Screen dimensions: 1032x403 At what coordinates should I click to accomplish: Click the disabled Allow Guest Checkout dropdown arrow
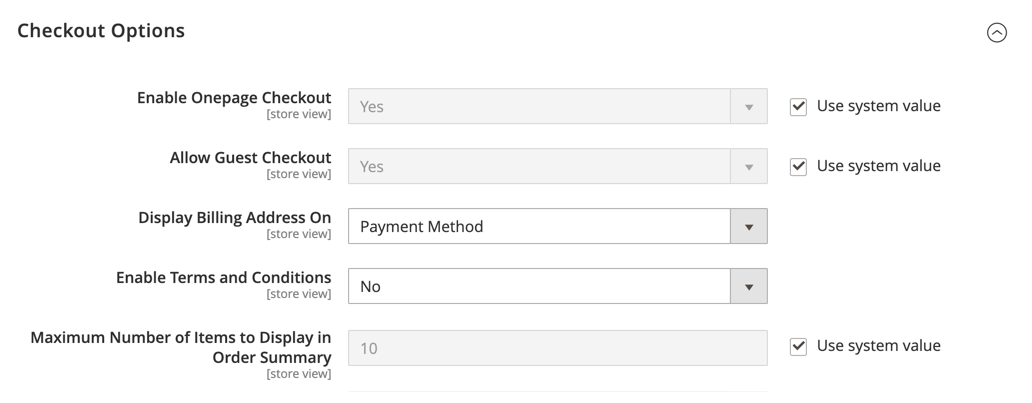click(x=748, y=167)
